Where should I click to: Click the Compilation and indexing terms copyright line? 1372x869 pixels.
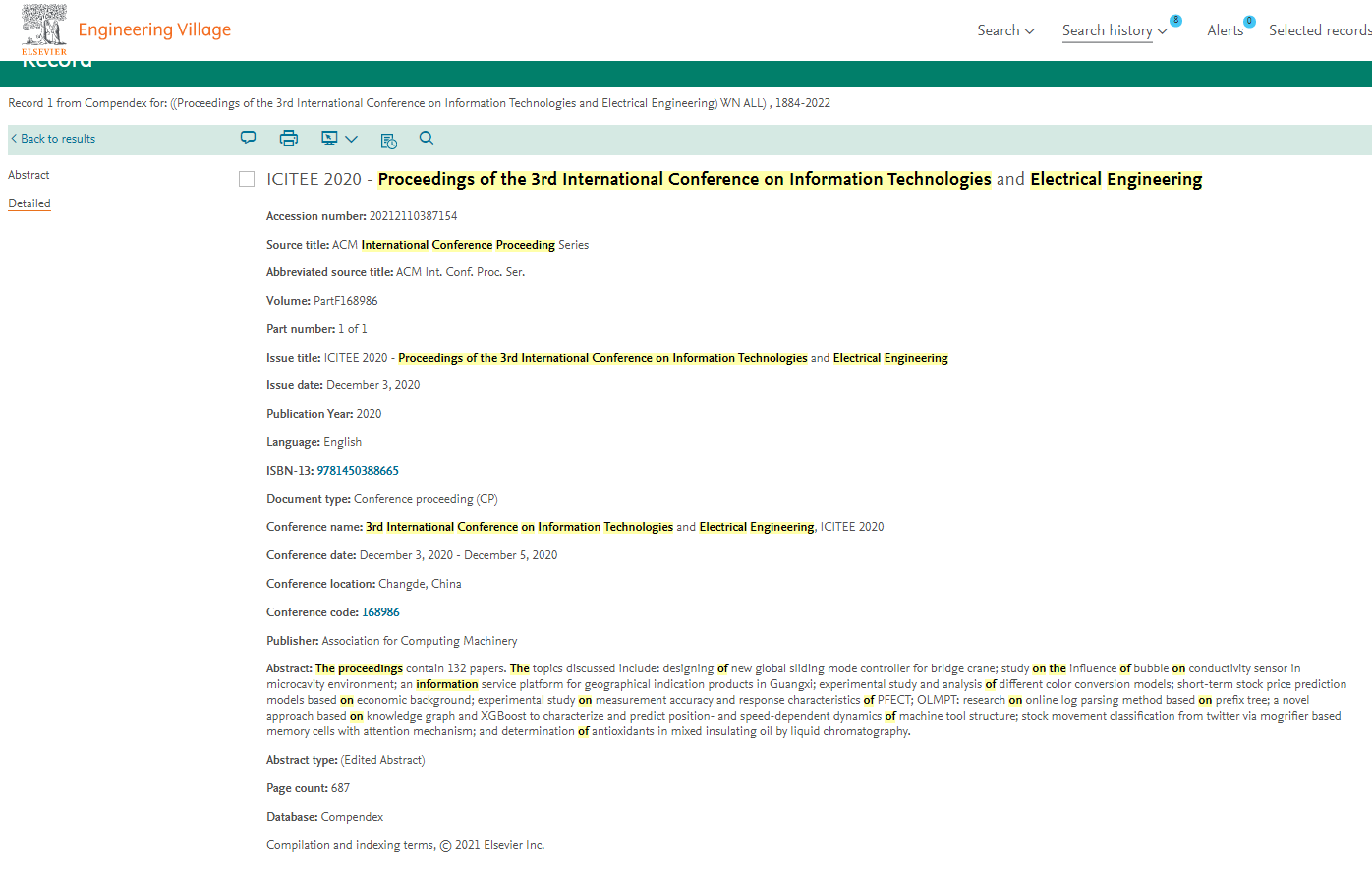(405, 845)
